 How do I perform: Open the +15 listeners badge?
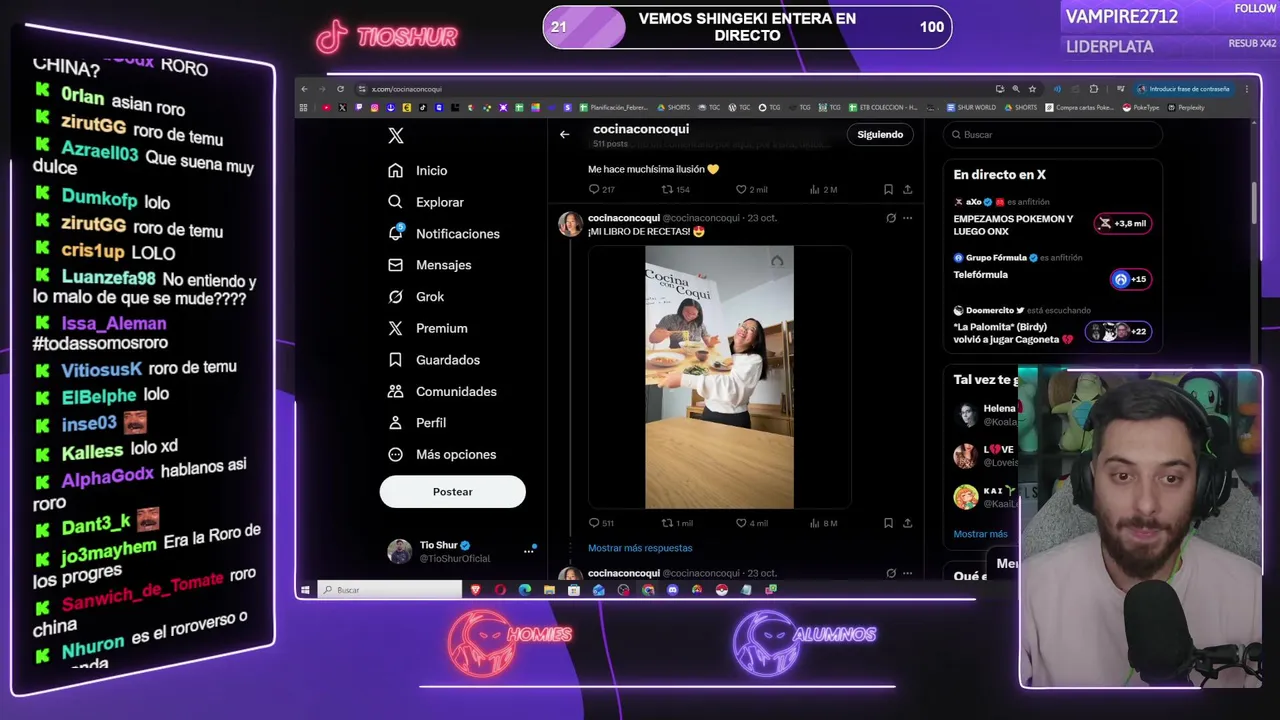[x=1130, y=279]
